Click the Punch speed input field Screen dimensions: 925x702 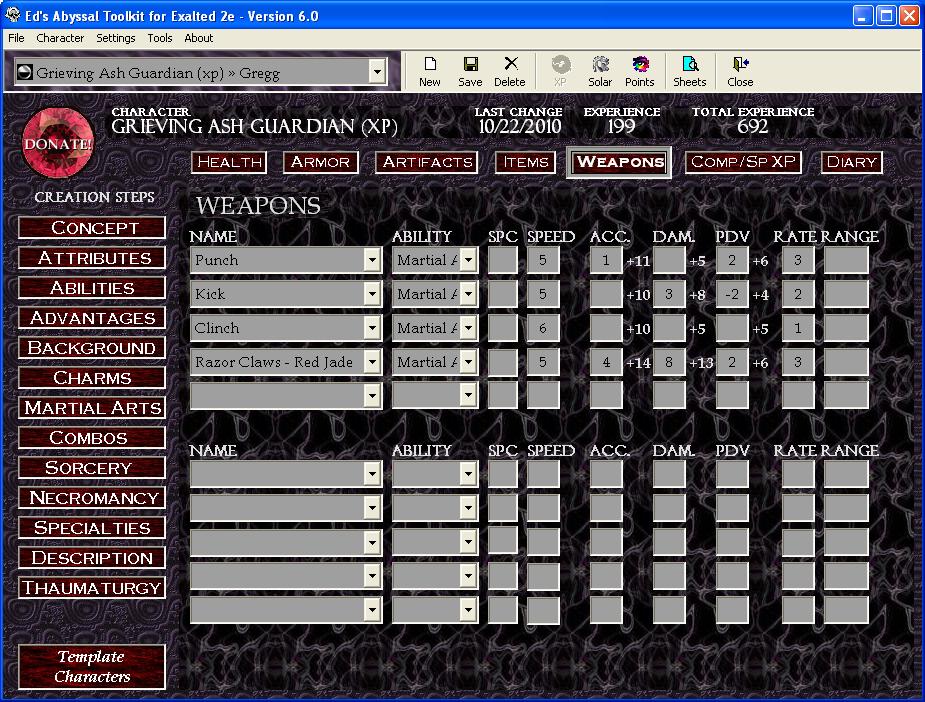542,261
